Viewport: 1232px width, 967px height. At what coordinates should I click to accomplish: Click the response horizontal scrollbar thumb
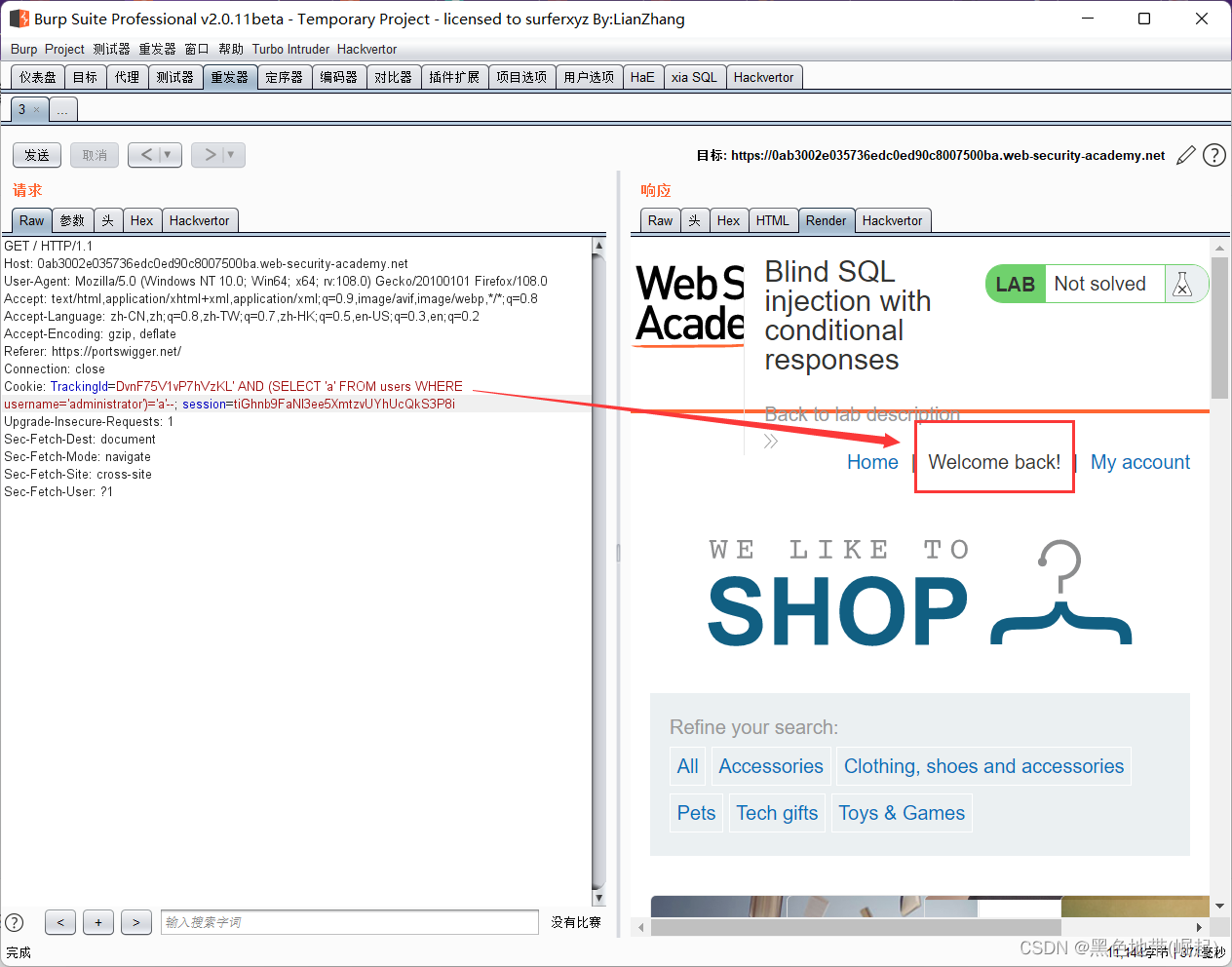pos(856,927)
